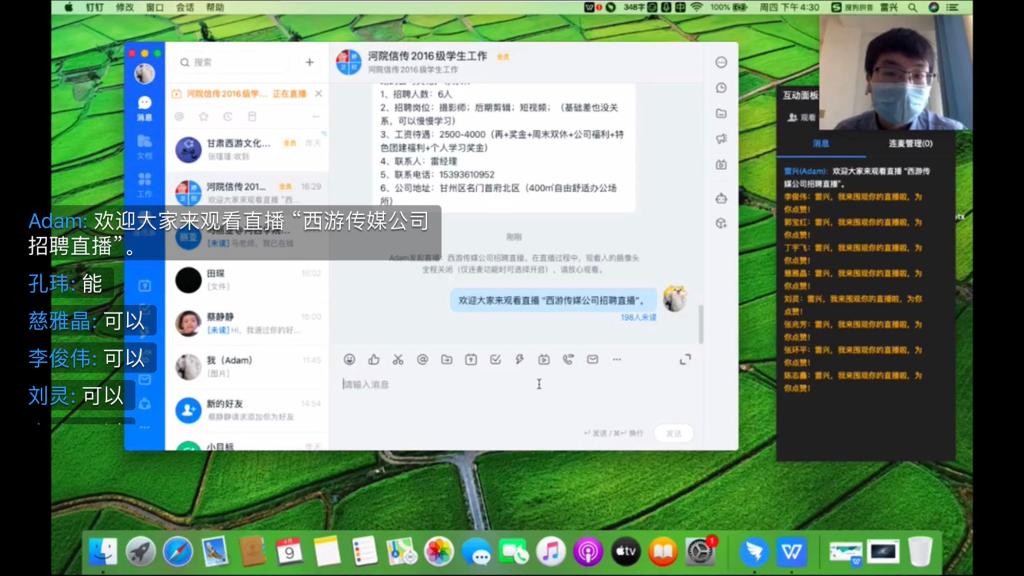This screenshot has height=576, width=1024.
Task: Open the send file folder icon
Action: pos(446,360)
